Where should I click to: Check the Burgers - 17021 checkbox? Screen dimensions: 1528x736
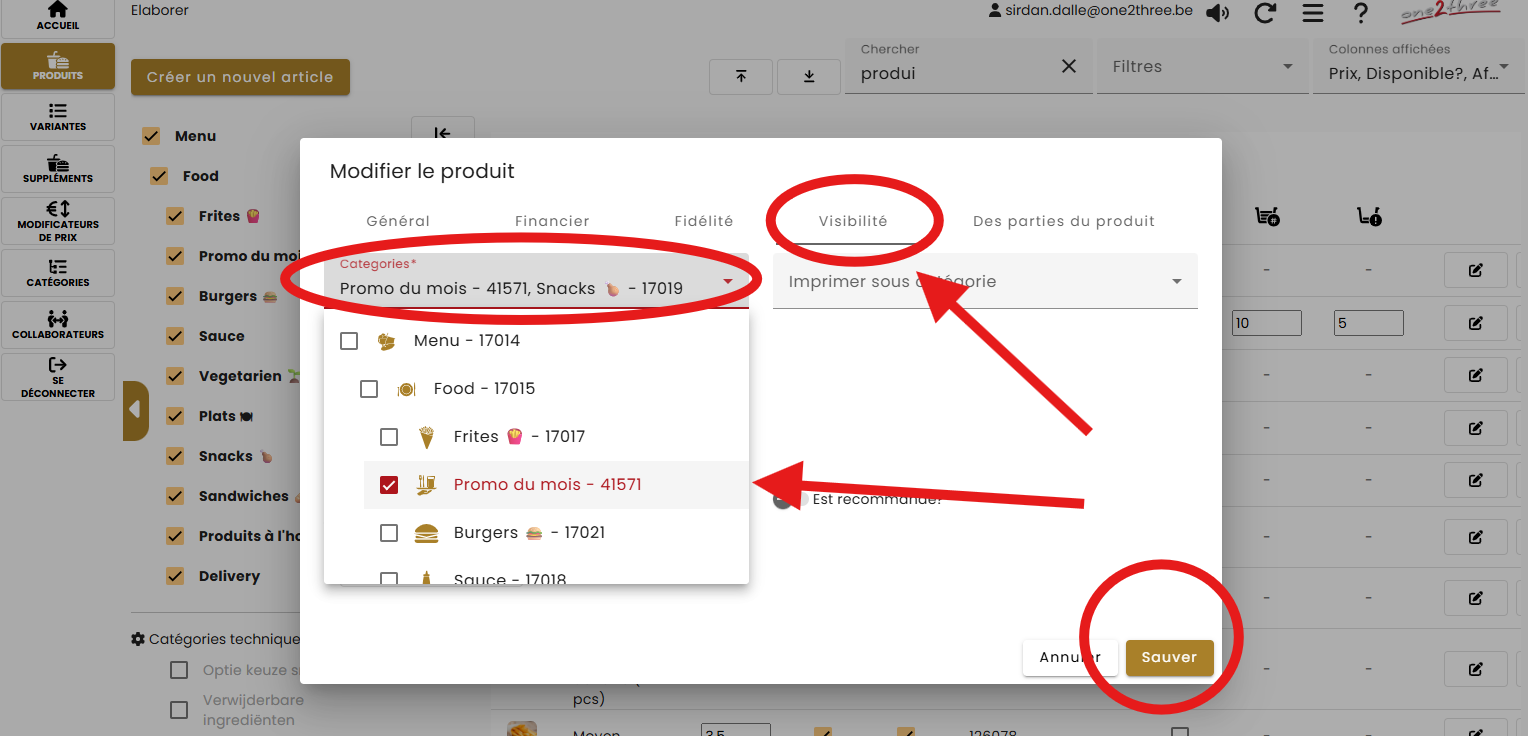point(389,533)
